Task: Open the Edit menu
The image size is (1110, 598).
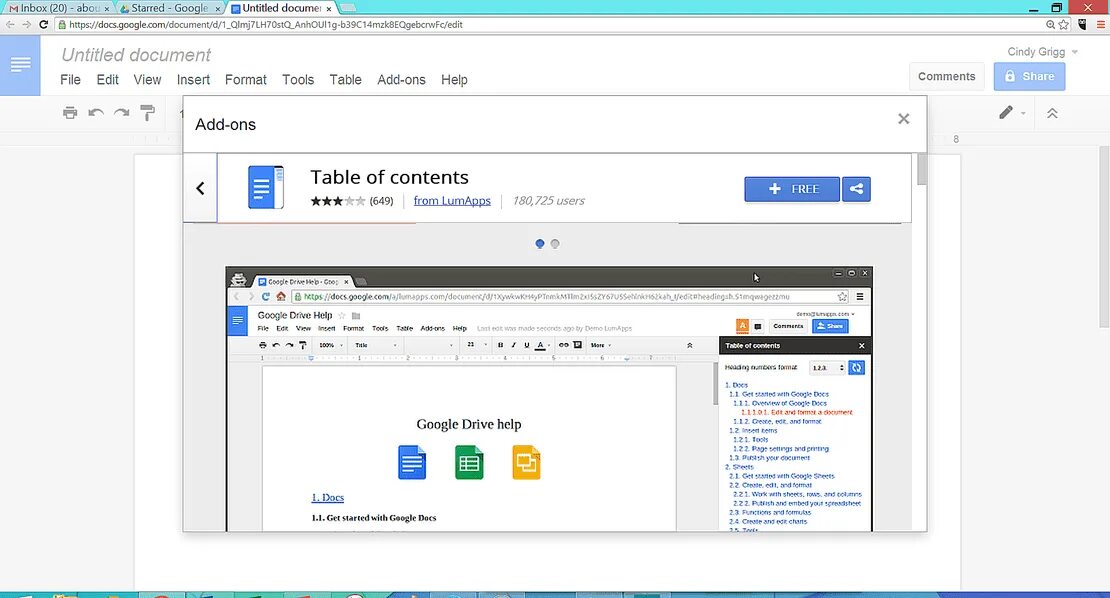Action: click(x=108, y=80)
